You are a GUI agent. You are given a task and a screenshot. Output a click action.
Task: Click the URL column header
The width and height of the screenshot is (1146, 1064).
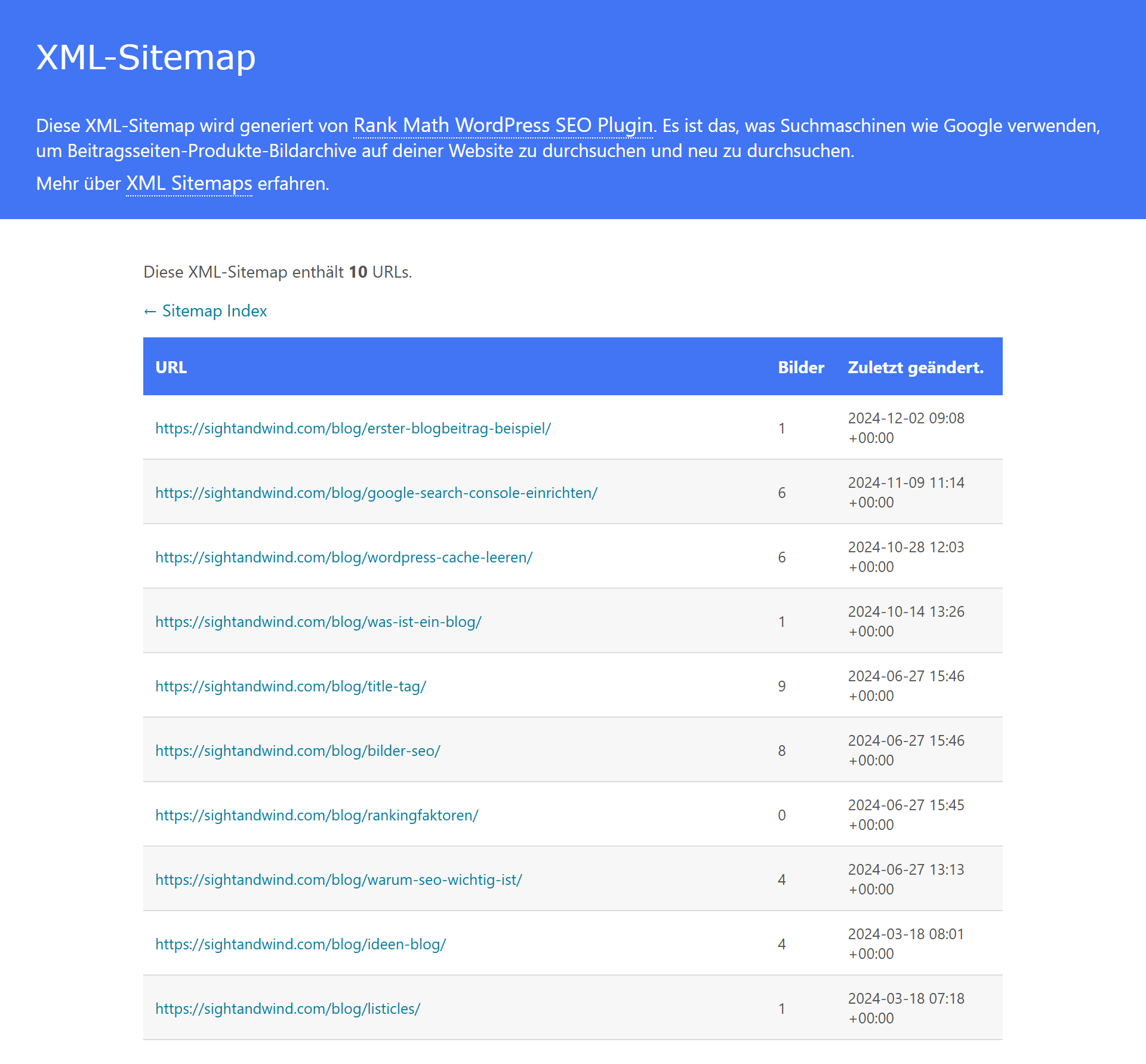171,367
